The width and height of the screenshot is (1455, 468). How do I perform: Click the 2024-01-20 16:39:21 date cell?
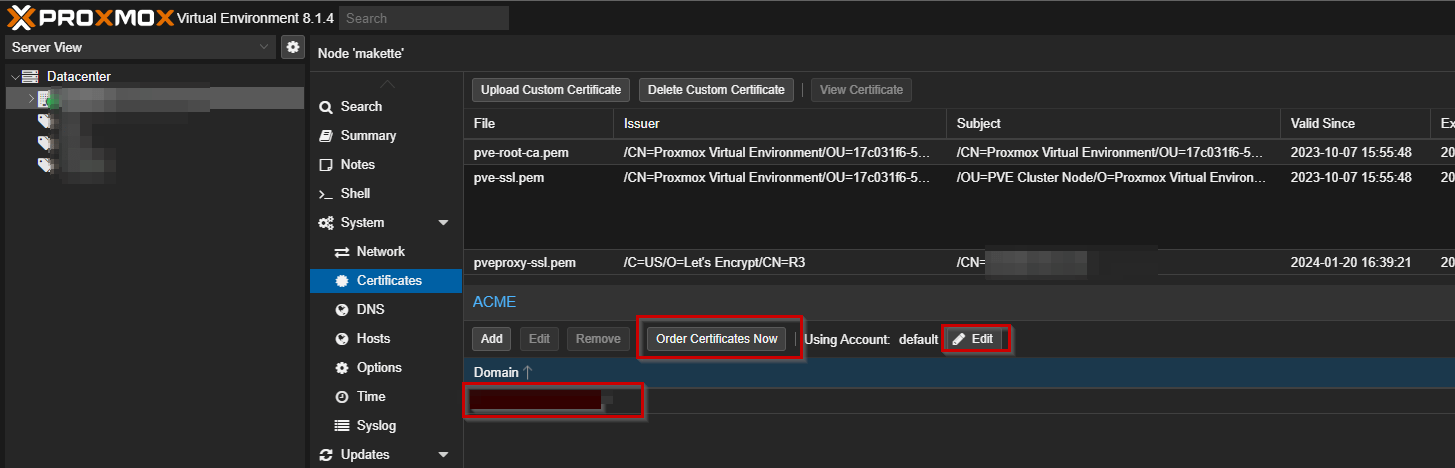pos(1354,263)
